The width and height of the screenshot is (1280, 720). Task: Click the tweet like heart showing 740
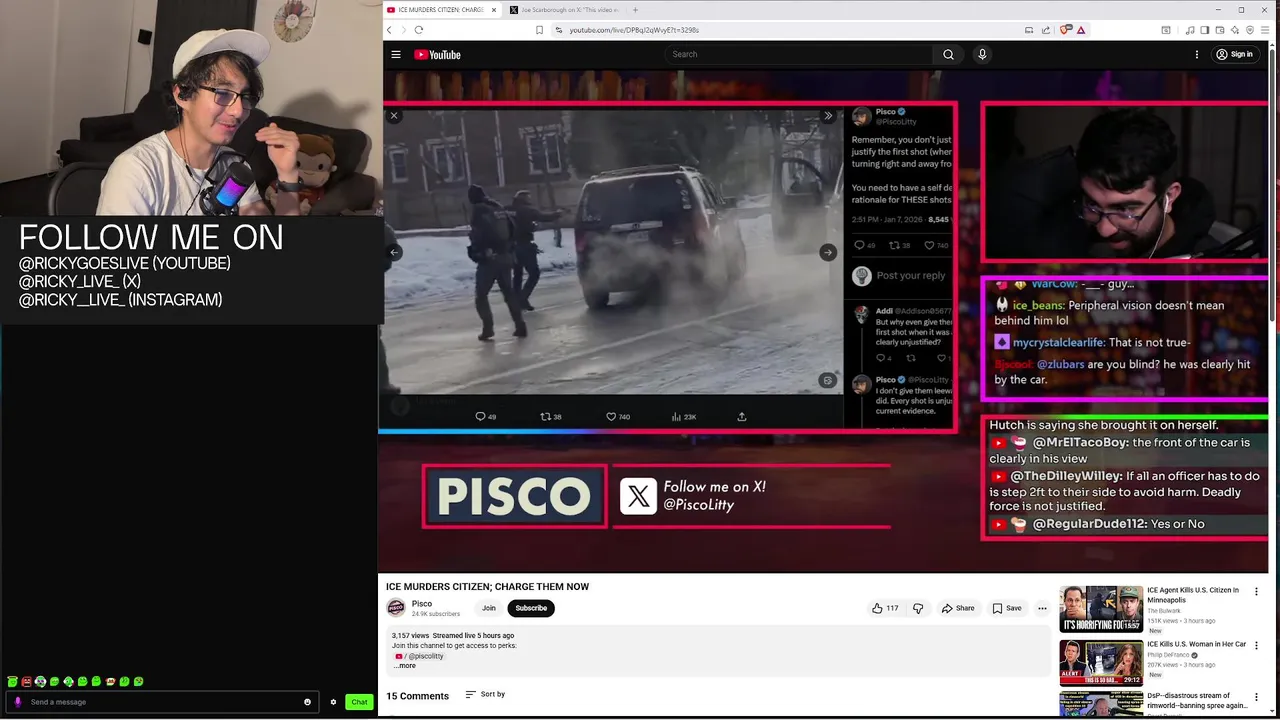(618, 416)
